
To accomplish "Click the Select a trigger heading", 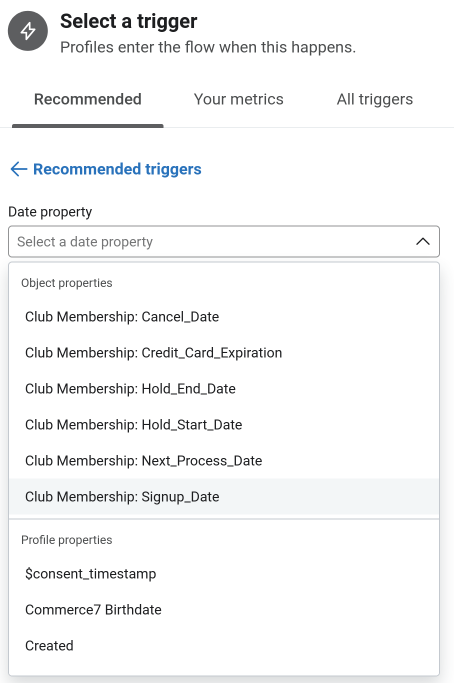I will tap(129, 21).
